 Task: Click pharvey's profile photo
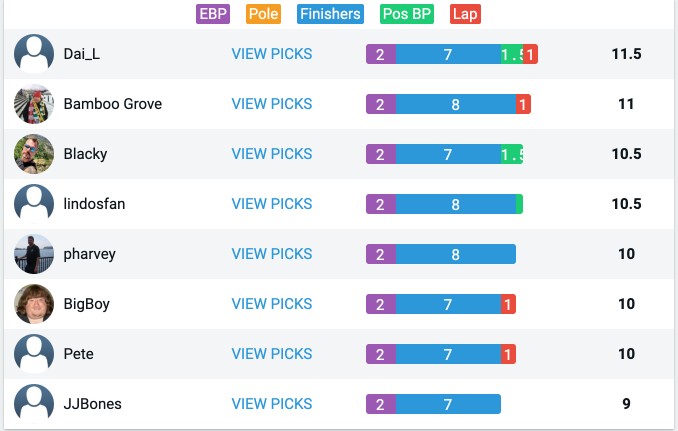coord(34,254)
